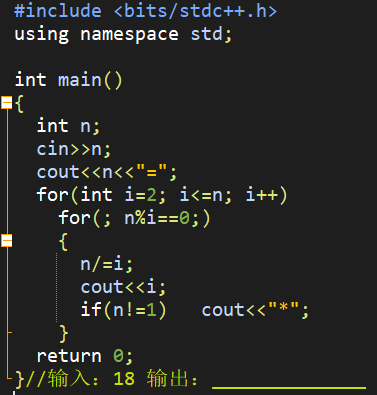
Task: Click the return 0; statement
Action: (x=85, y=356)
